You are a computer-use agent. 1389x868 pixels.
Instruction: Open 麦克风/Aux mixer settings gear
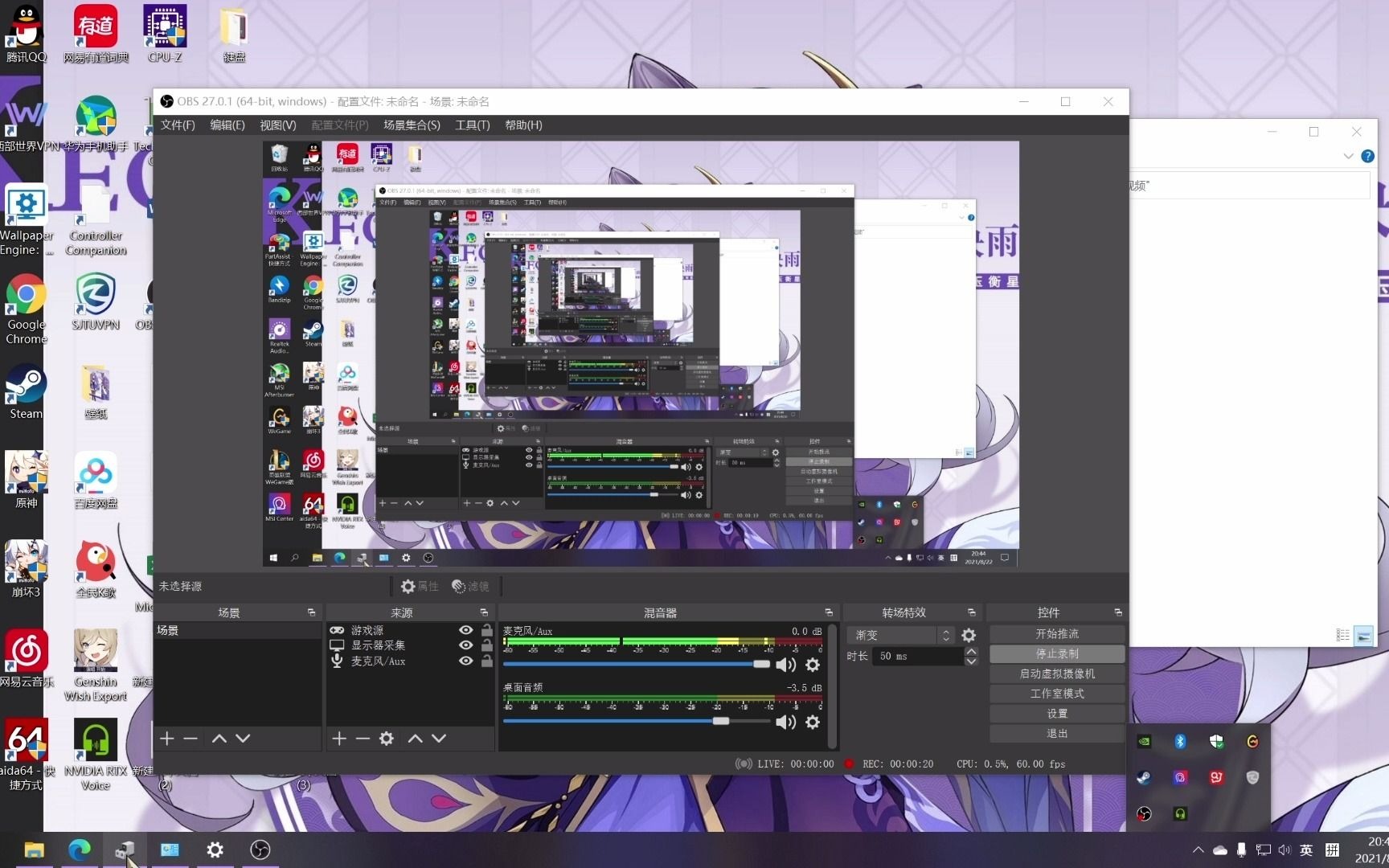pos(813,665)
